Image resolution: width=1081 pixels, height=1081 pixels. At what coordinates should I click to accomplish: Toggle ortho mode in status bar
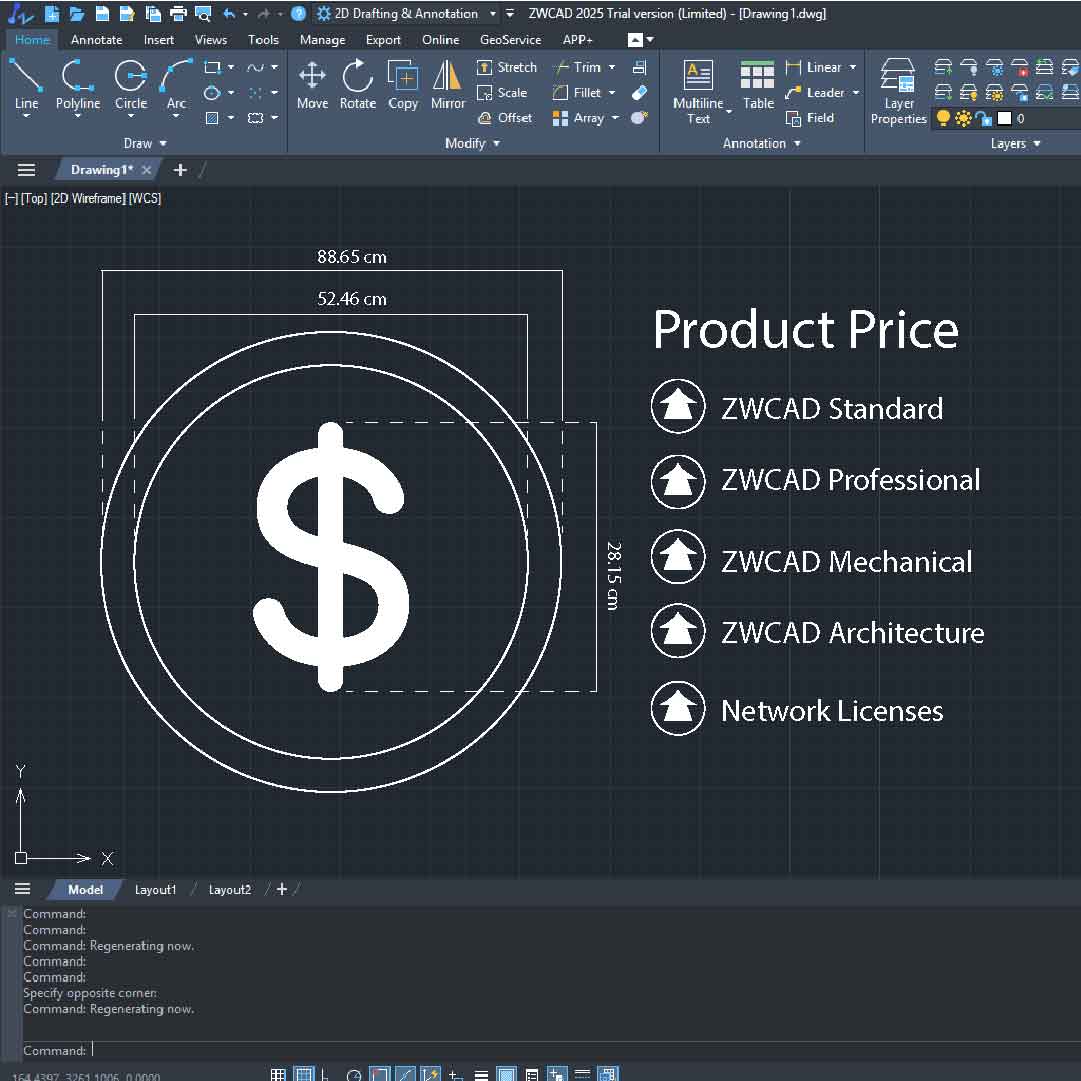[x=325, y=1073]
